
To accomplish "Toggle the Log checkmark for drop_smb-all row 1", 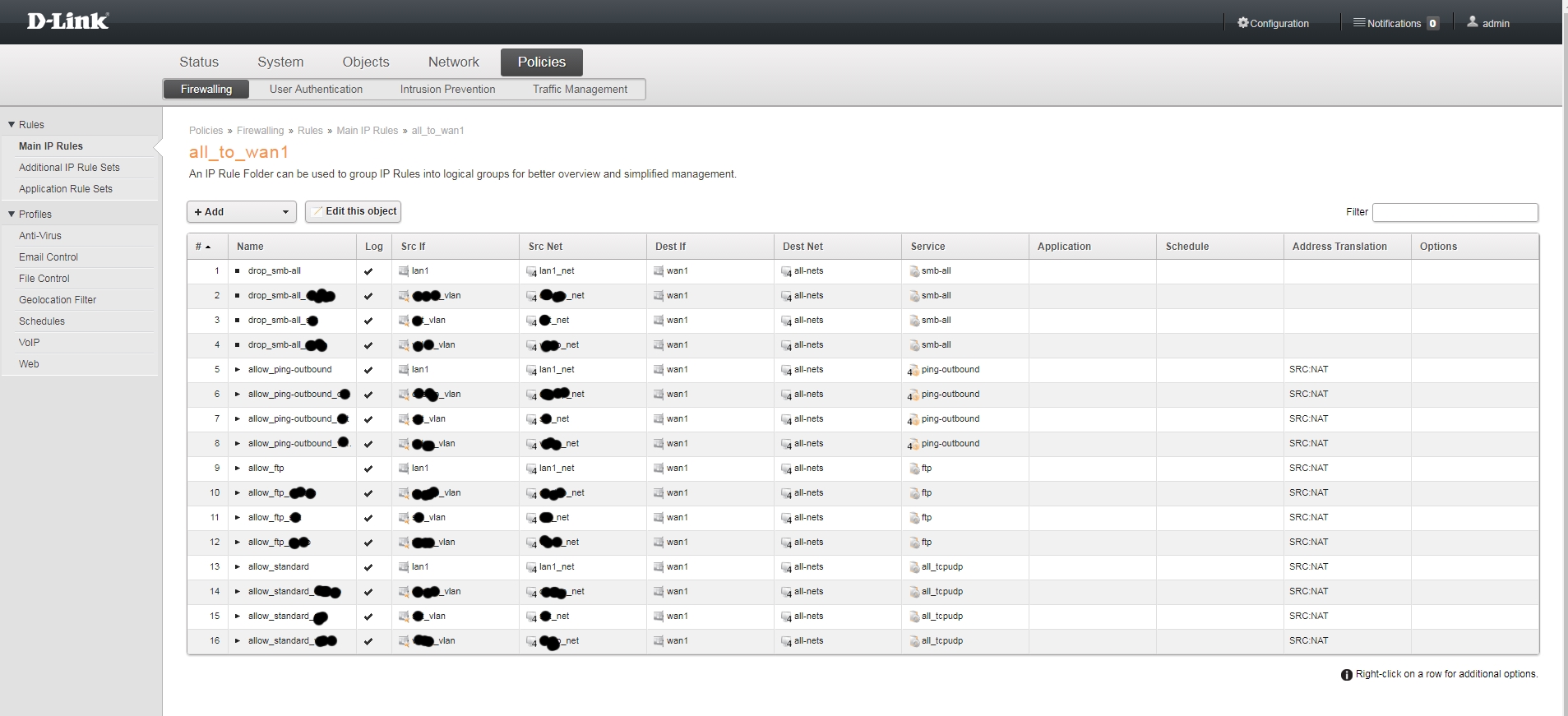I will tap(368, 271).
